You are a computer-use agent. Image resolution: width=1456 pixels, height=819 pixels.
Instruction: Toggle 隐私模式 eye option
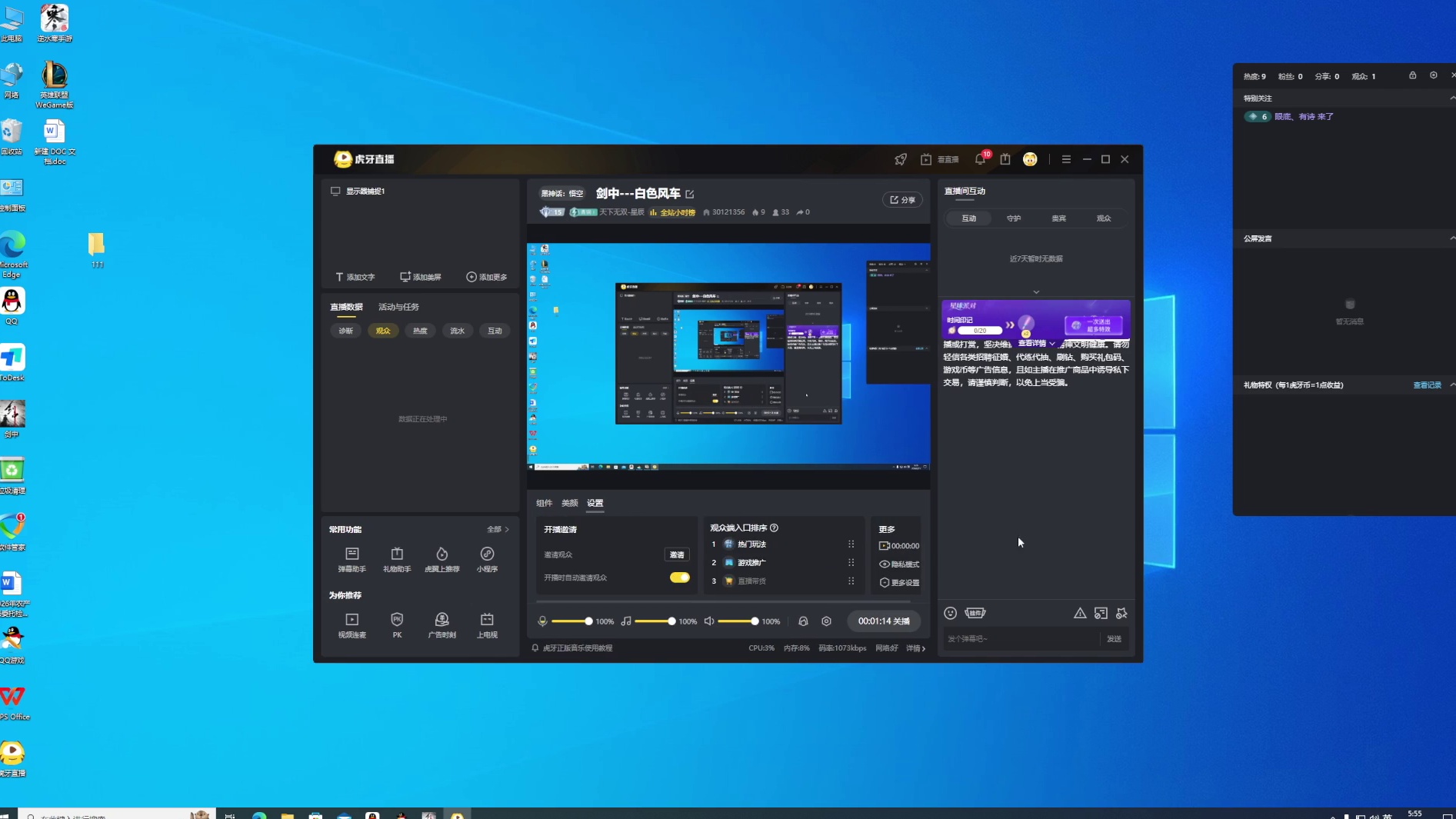(x=899, y=564)
